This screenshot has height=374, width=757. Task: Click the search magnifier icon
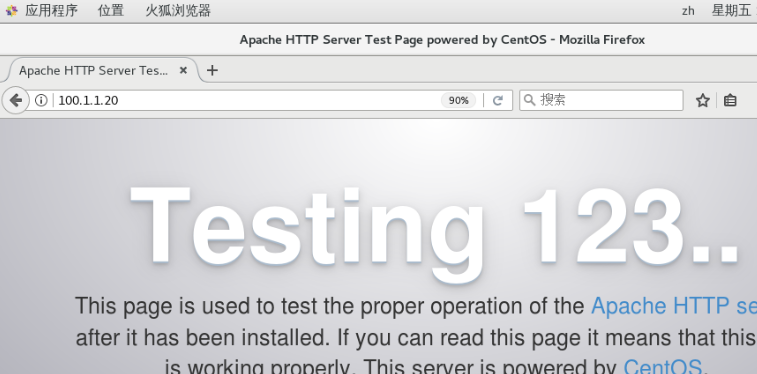coord(530,100)
